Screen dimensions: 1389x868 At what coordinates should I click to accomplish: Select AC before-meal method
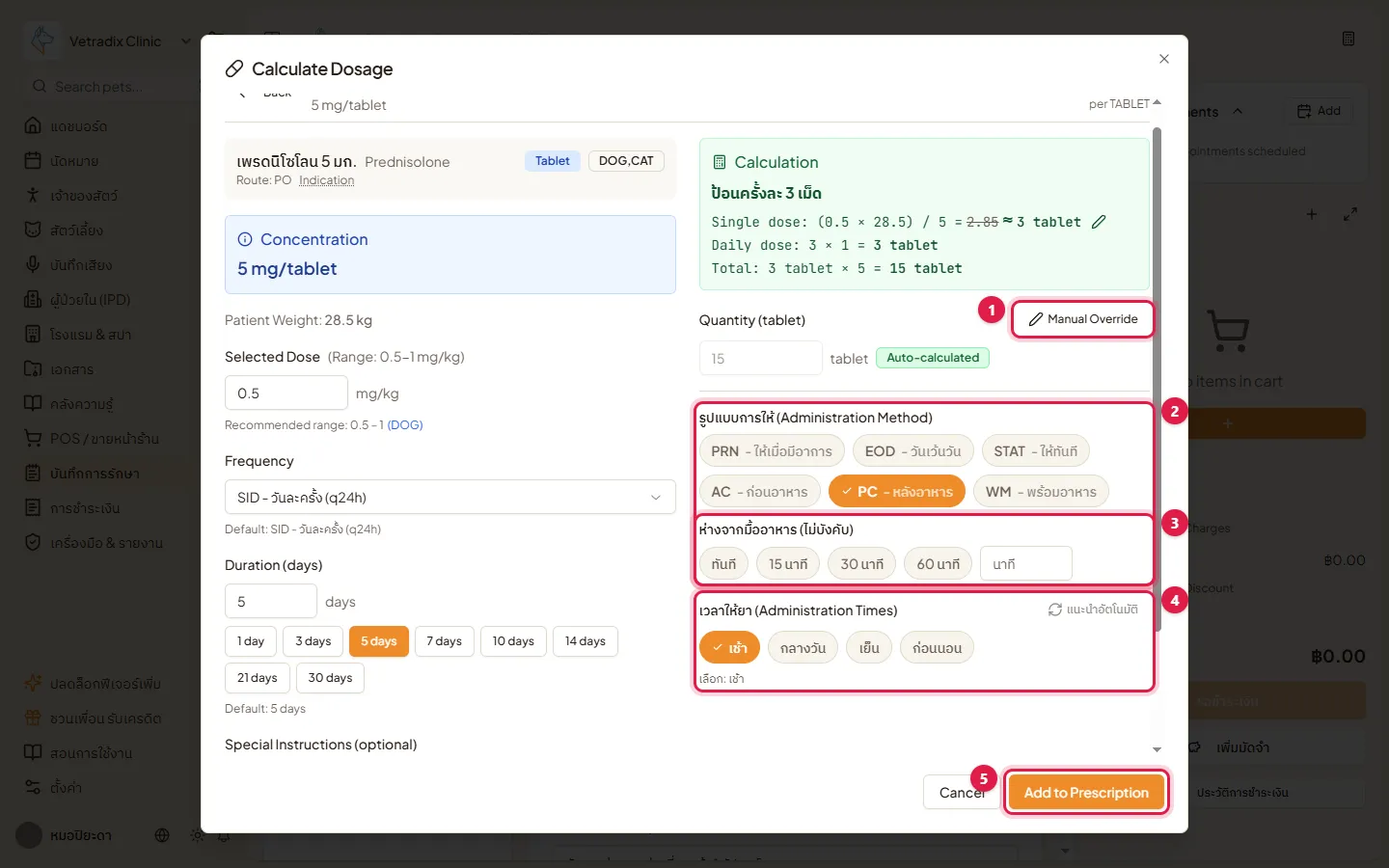pos(759,492)
